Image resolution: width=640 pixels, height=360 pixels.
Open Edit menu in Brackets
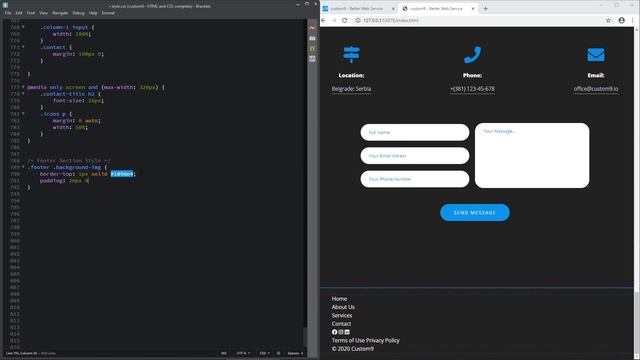(19, 13)
